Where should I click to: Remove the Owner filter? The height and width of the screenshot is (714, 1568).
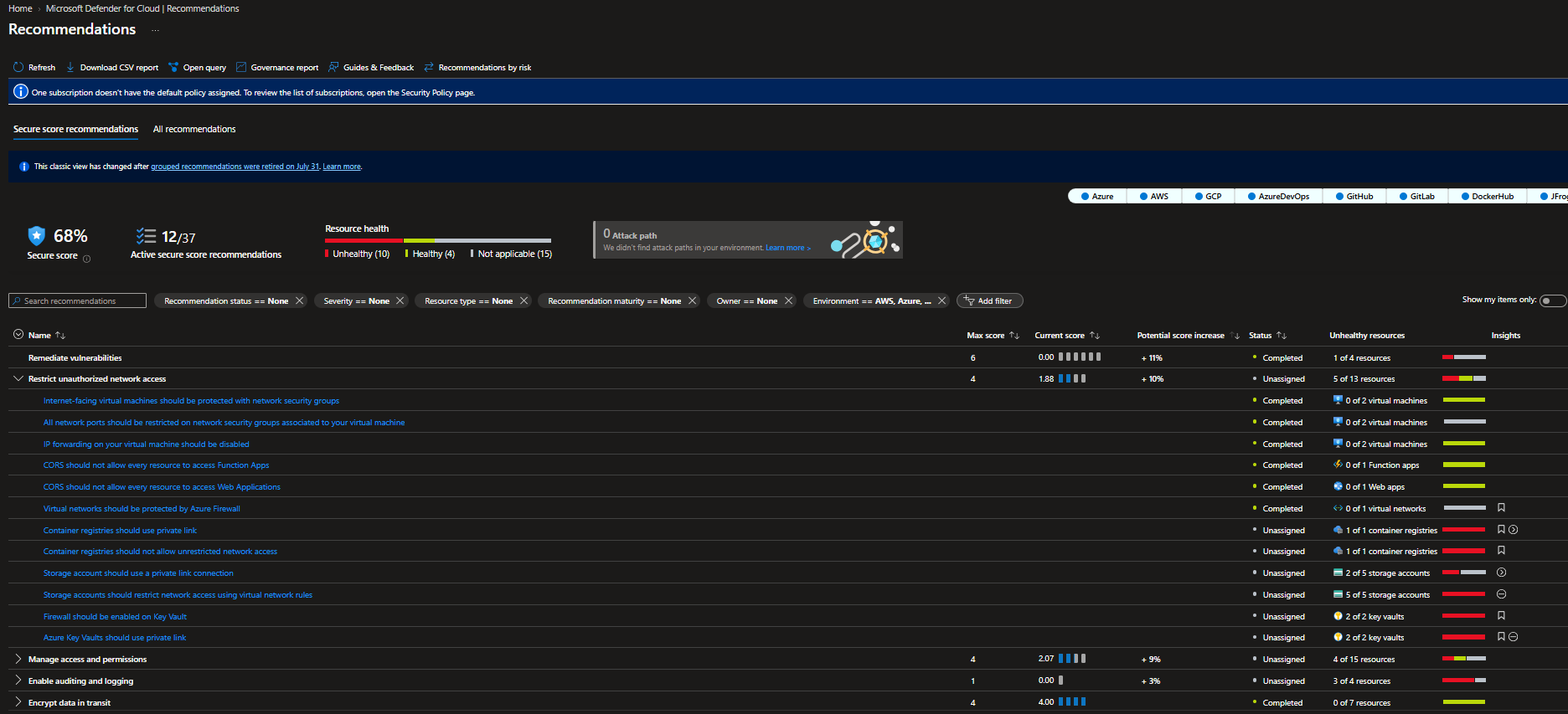[788, 300]
